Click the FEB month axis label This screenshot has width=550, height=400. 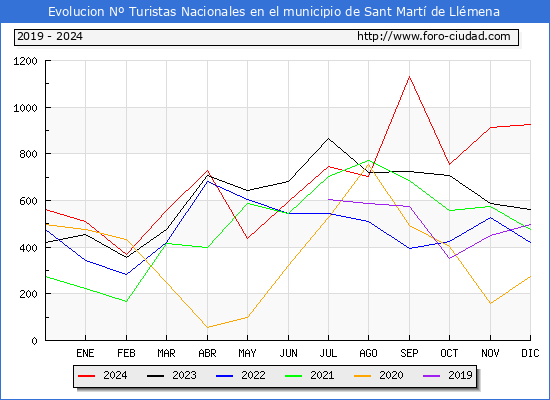(x=126, y=353)
